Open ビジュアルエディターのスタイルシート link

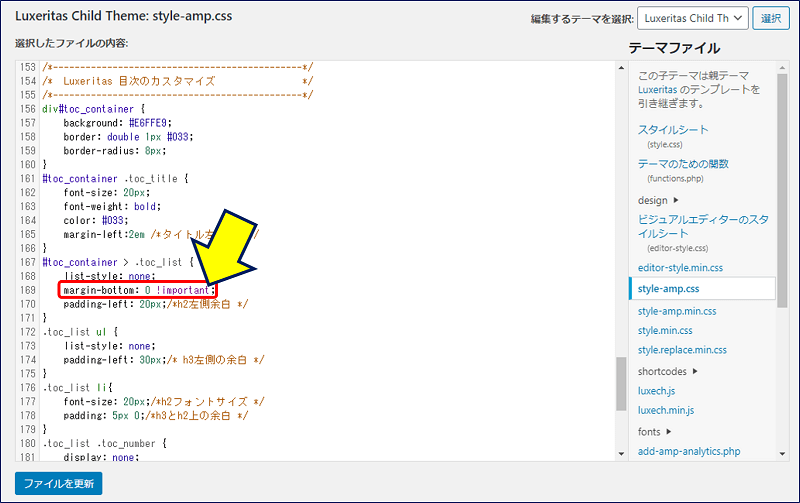(703, 227)
